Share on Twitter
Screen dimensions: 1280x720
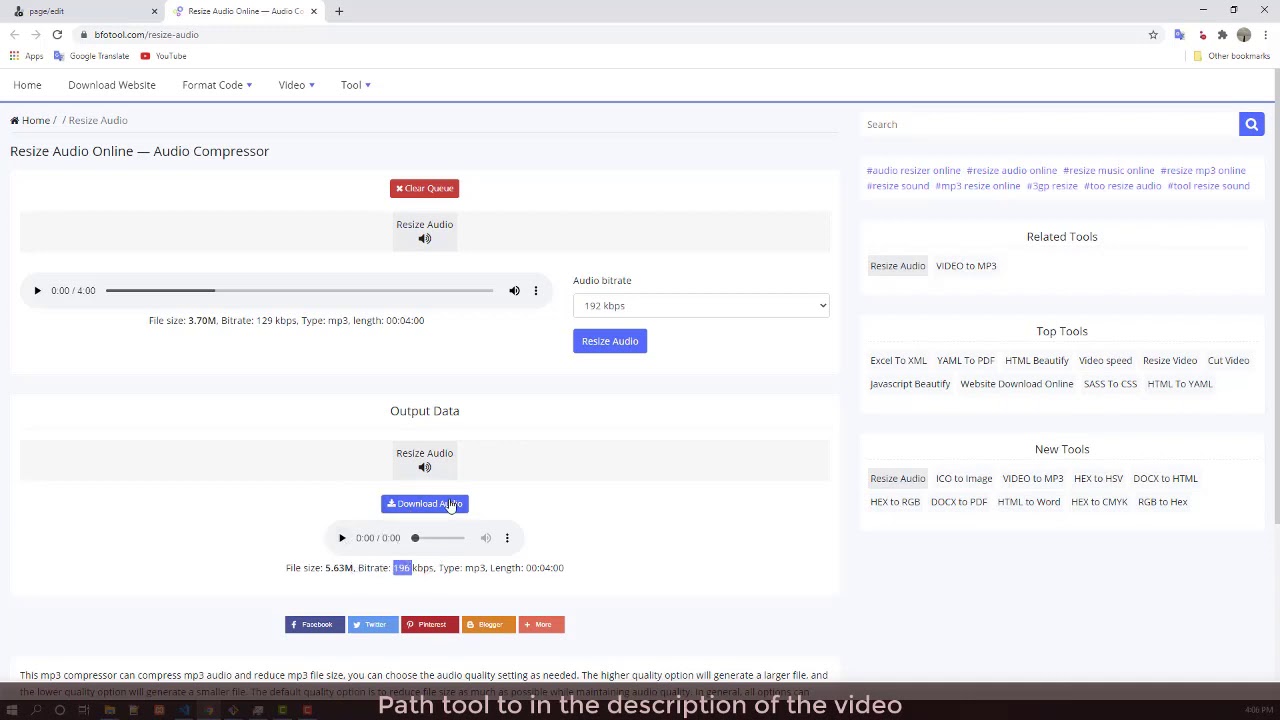(373, 625)
